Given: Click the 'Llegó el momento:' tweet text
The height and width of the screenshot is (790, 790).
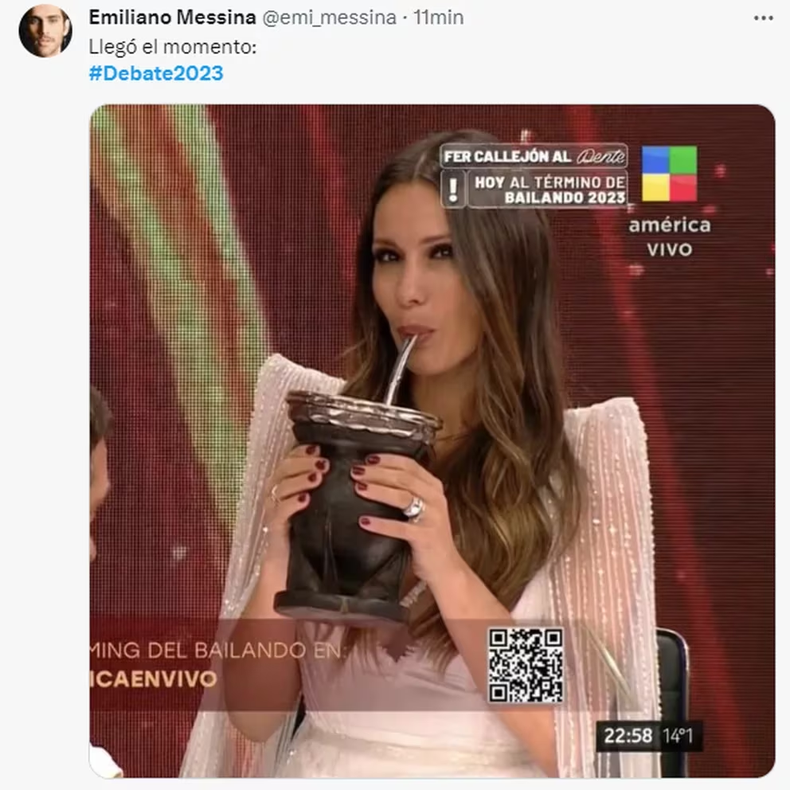Looking at the screenshot, I should [x=173, y=47].
